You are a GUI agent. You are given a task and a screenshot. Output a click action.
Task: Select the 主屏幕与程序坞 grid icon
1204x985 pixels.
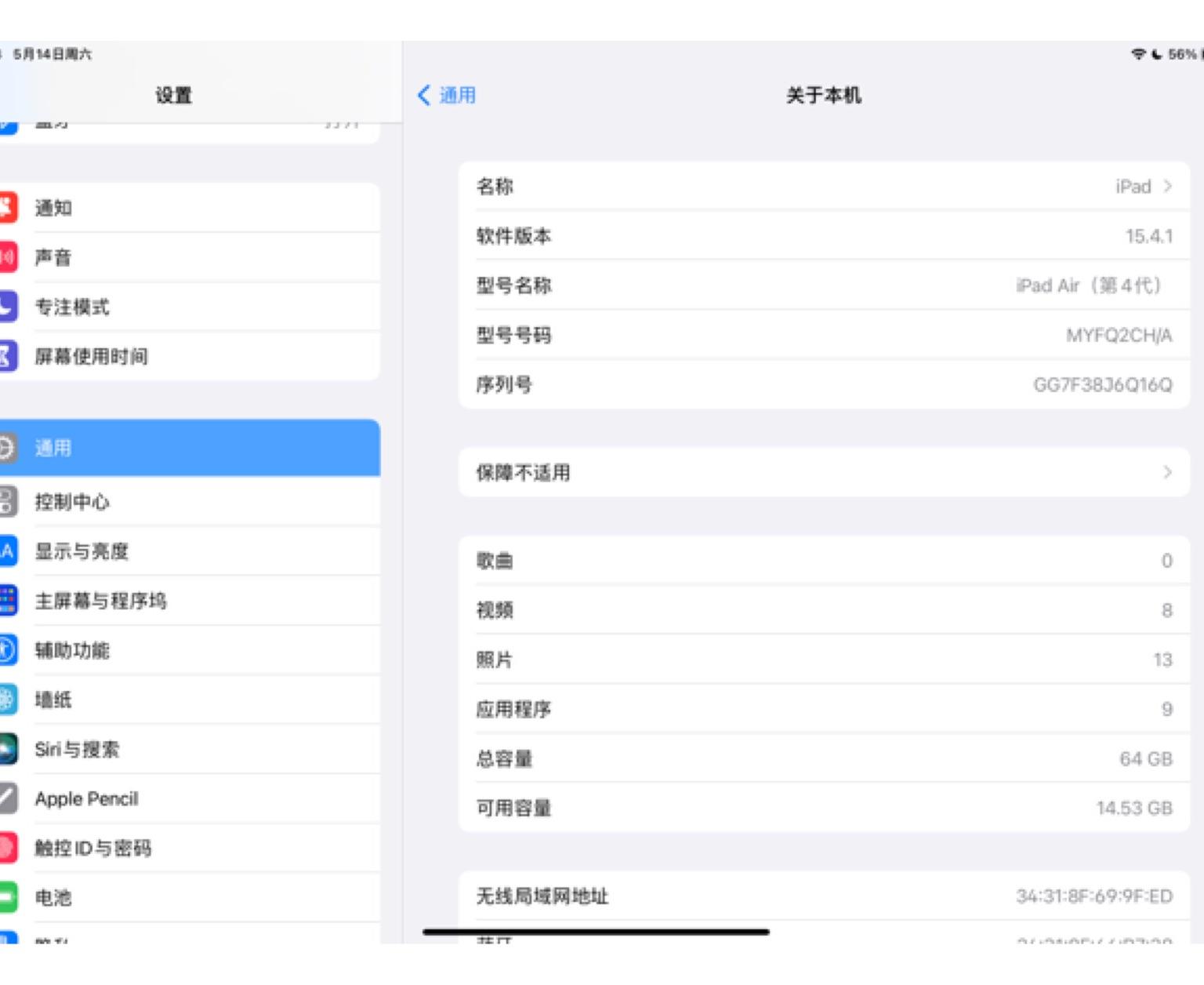click(7, 601)
